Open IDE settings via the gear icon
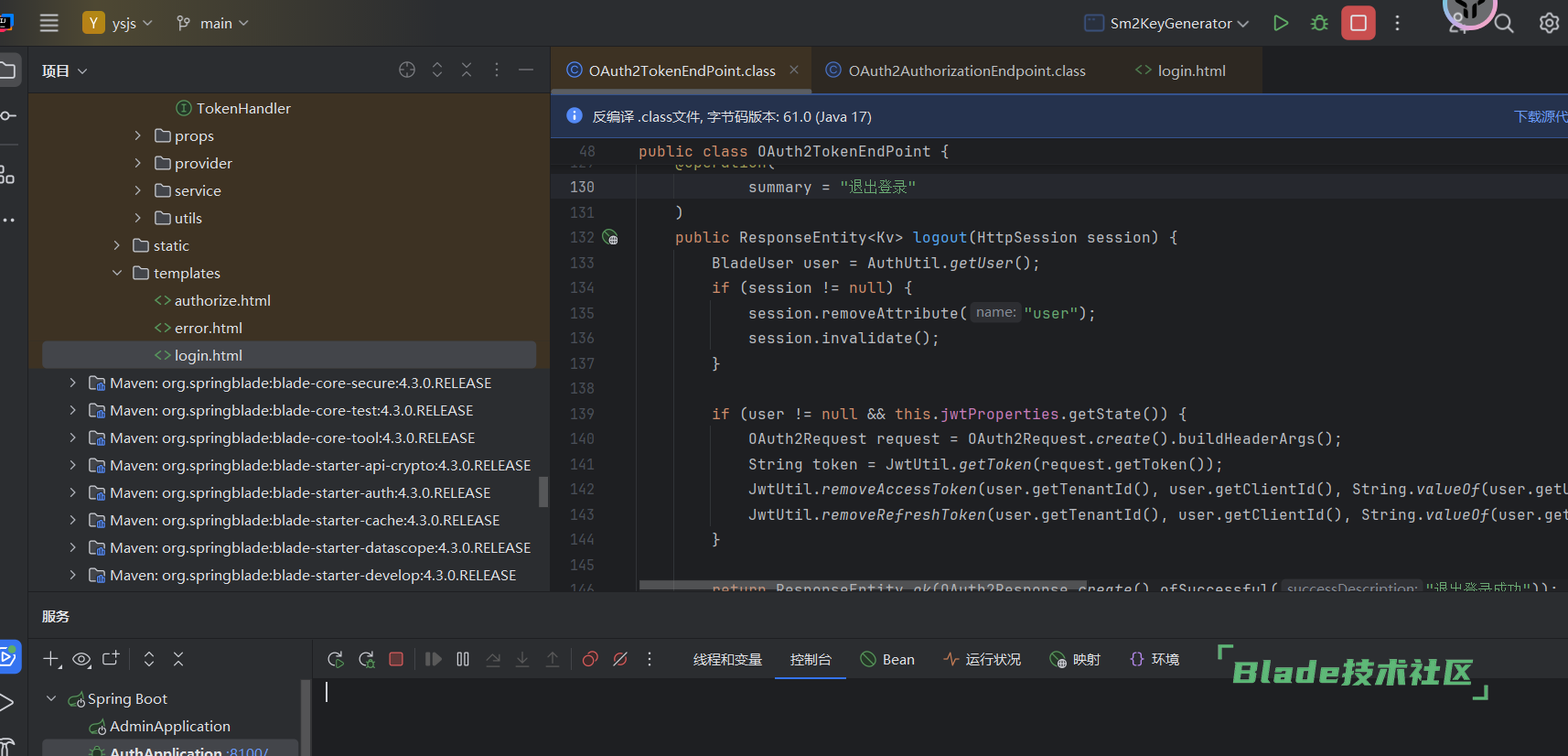Screen dimensions: 1568x756 click(x=1549, y=24)
